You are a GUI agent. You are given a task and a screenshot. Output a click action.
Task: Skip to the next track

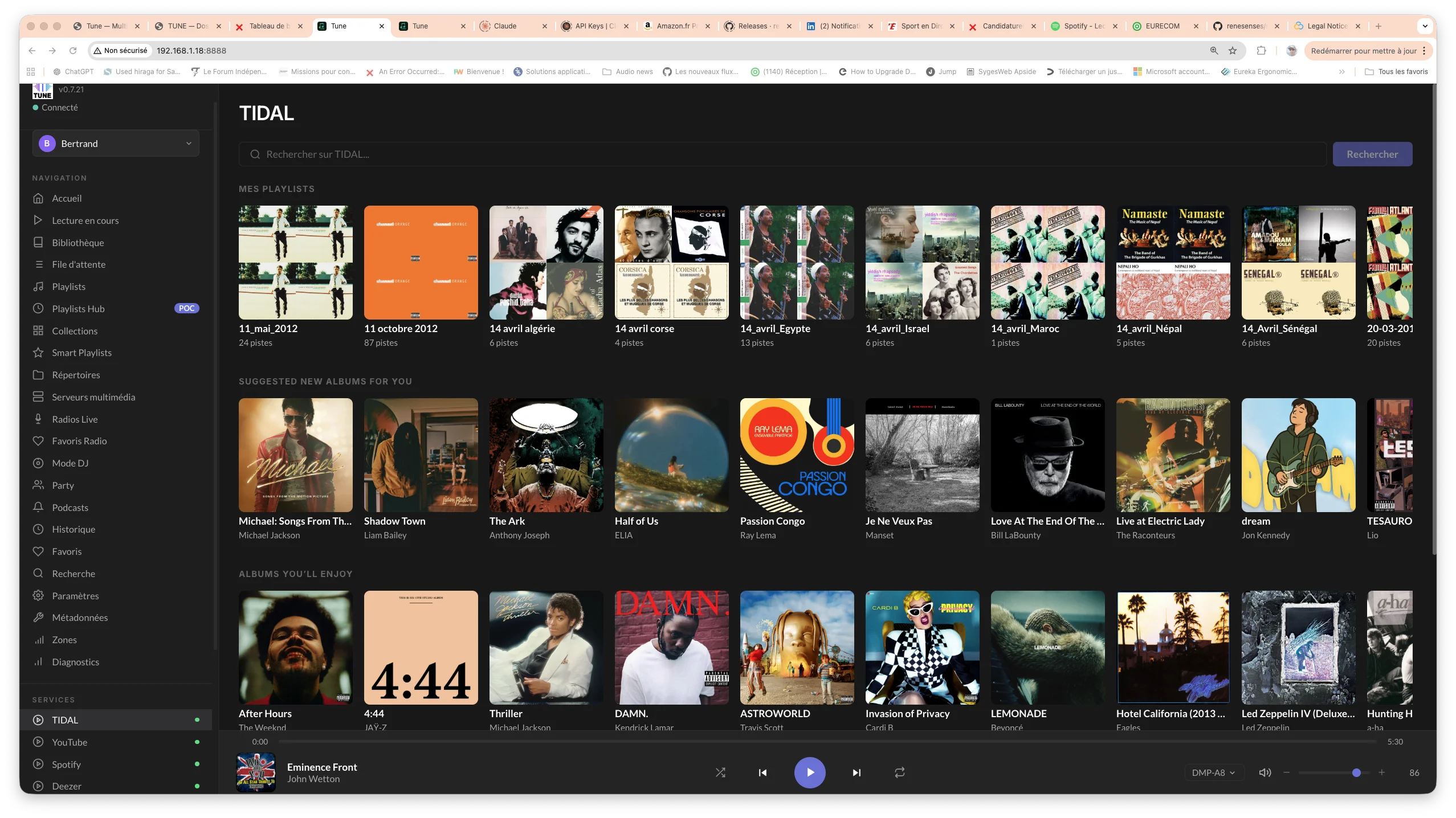tap(856, 772)
